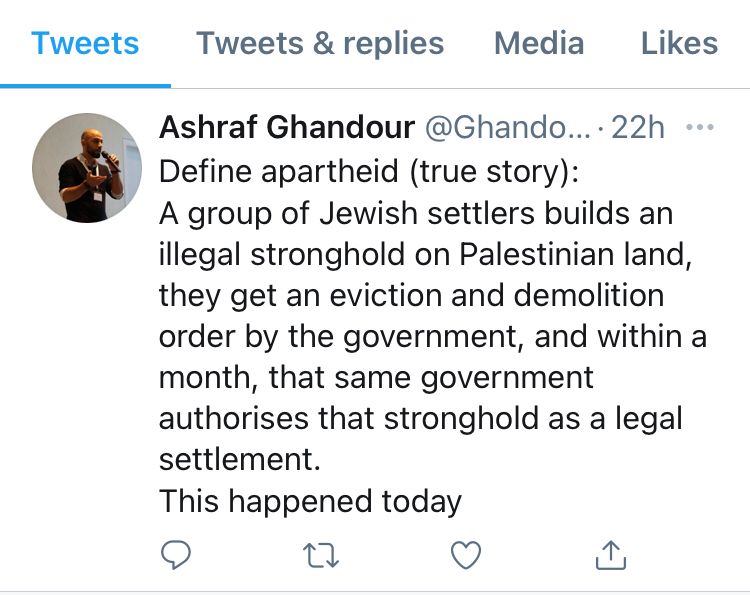Share the tweet via upload arrow icon
This screenshot has width=750, height=595.
click(x=611, y=555)
